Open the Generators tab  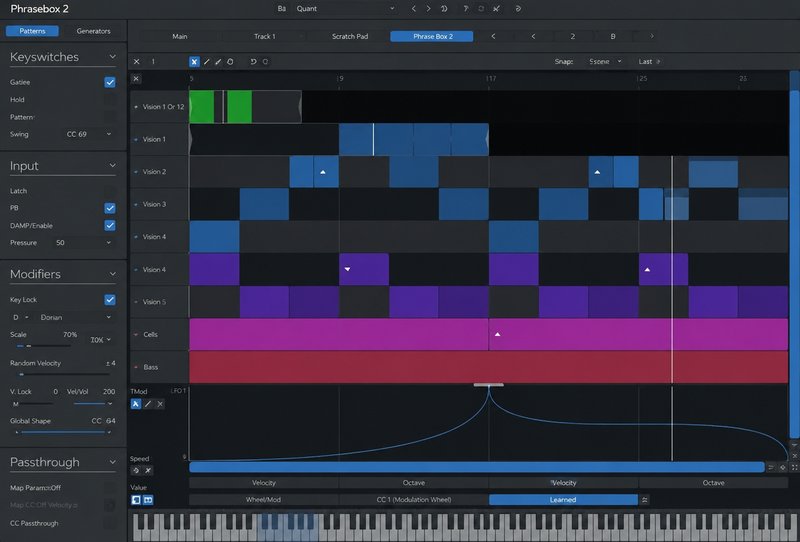pyautogui.click(x=93, y=31)
